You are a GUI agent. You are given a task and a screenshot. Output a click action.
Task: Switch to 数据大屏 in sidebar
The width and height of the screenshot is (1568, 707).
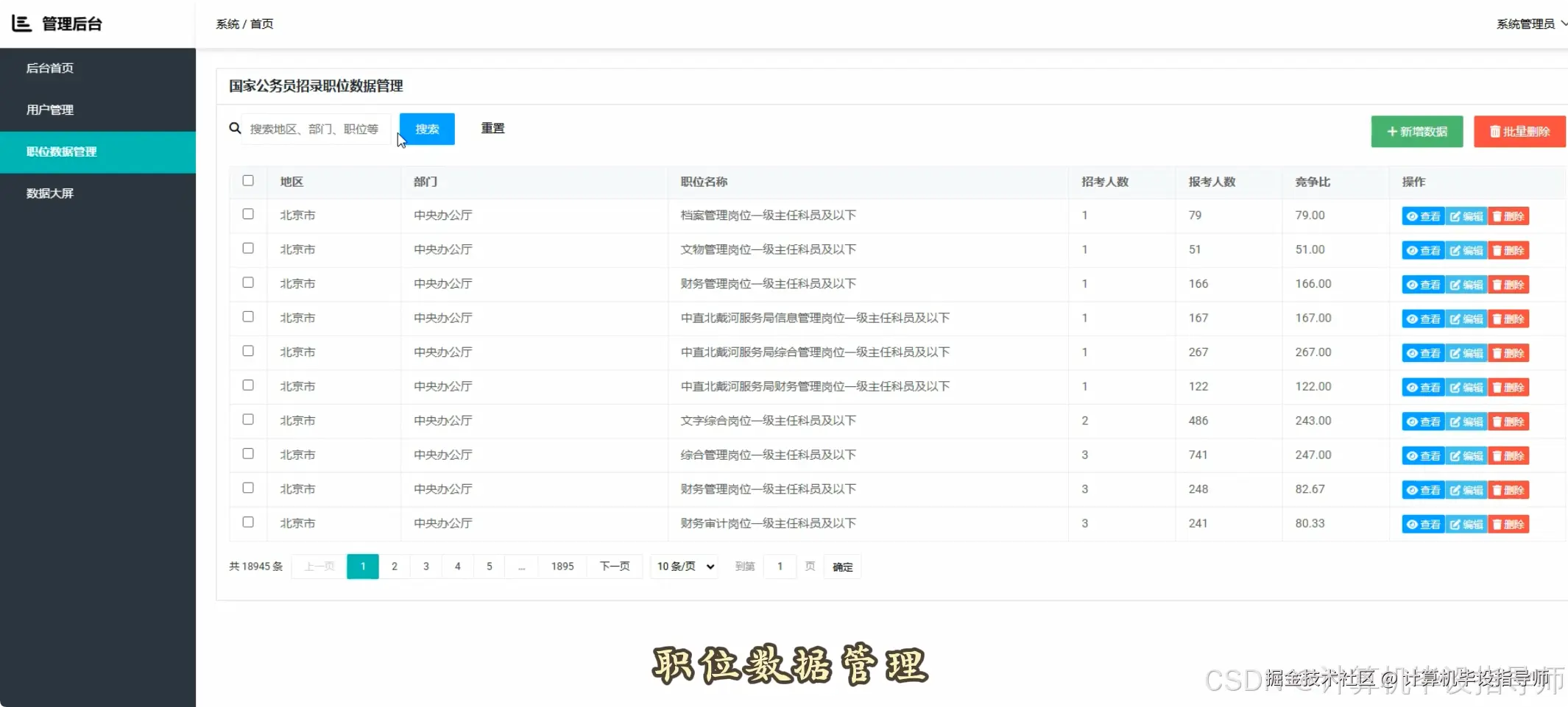(50, 193)
